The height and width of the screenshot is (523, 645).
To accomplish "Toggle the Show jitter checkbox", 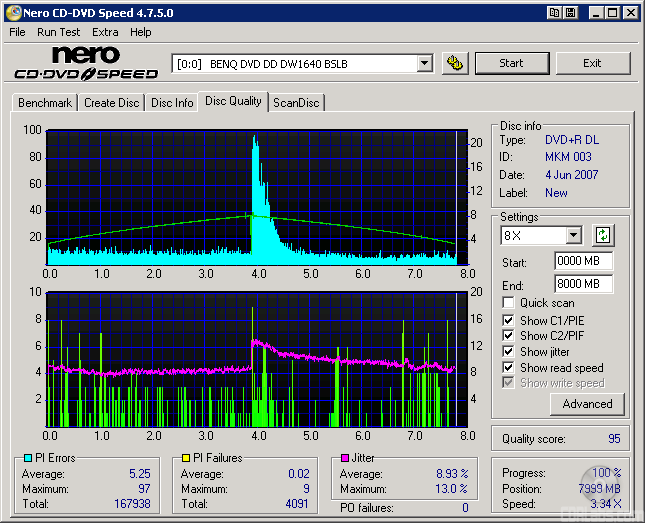I will (x=509, y=352).
